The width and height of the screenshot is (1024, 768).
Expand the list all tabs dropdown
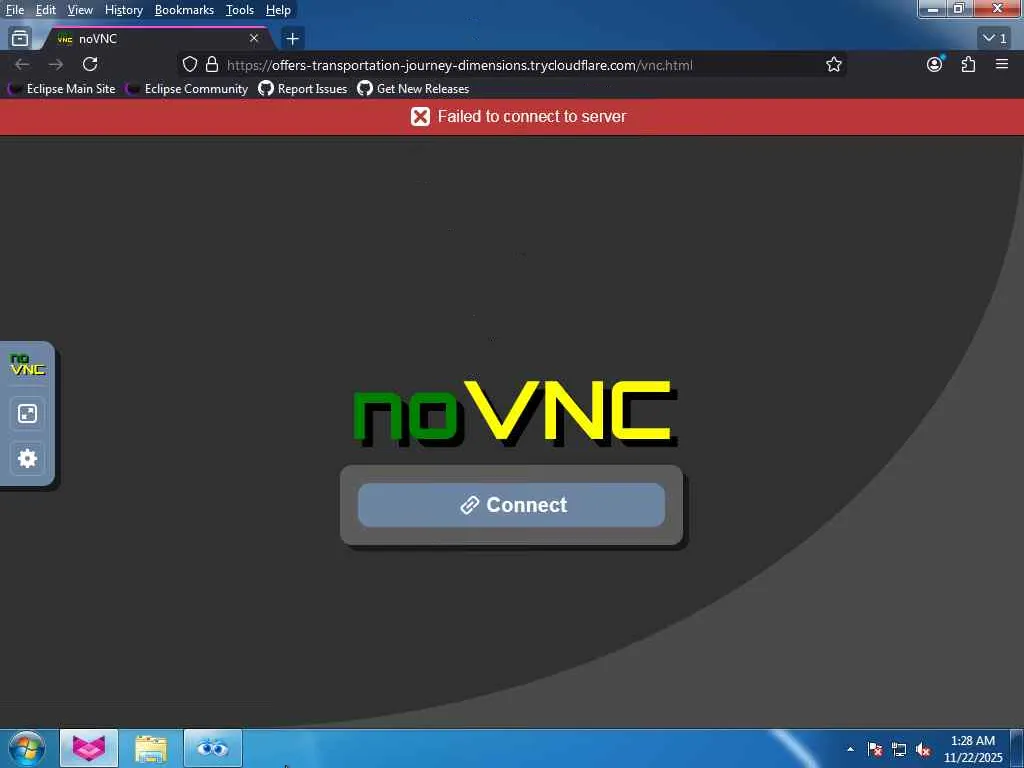[x=995, y=39]
